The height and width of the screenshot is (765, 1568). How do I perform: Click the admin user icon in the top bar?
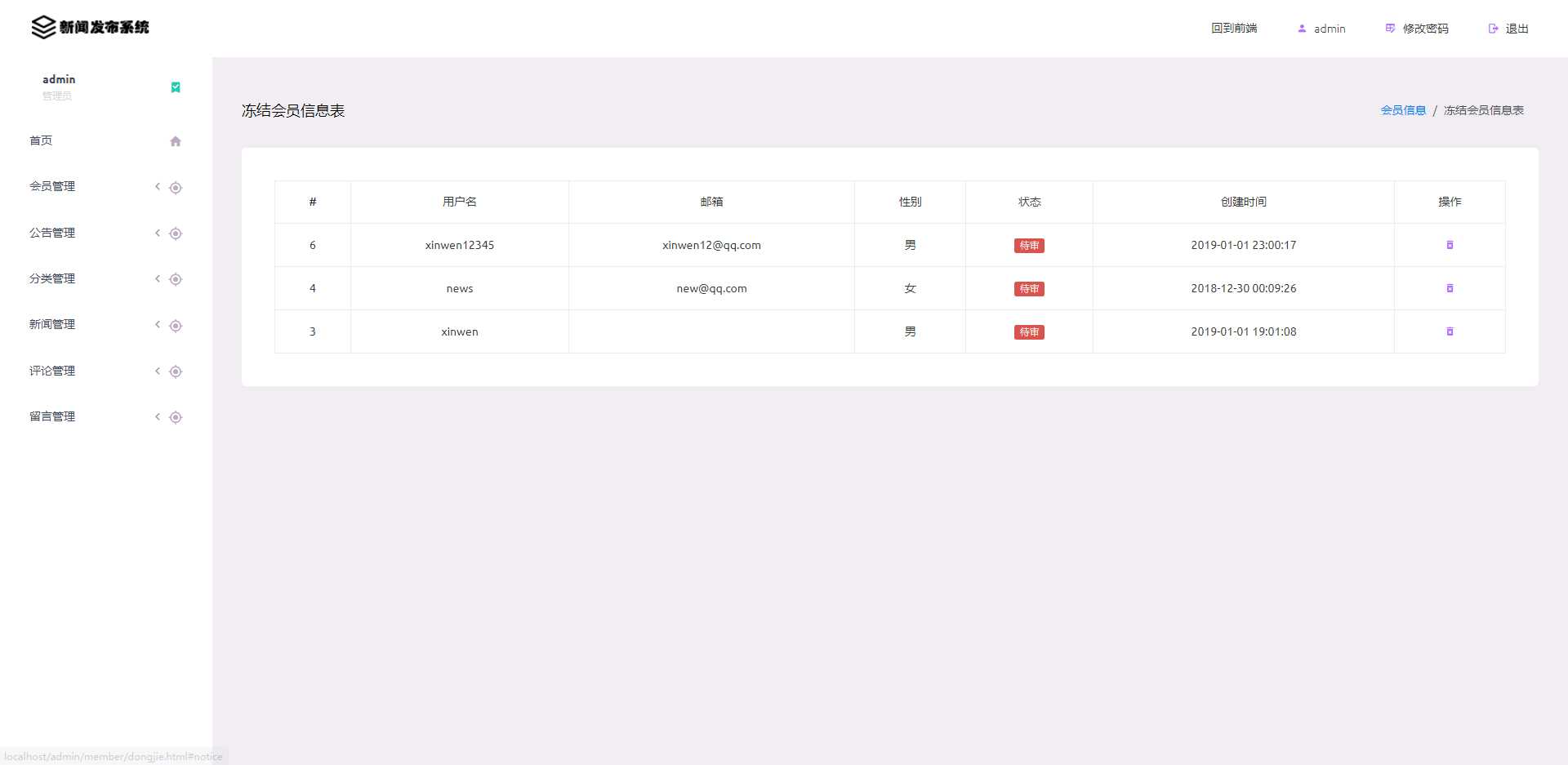tap(1301, 28)
